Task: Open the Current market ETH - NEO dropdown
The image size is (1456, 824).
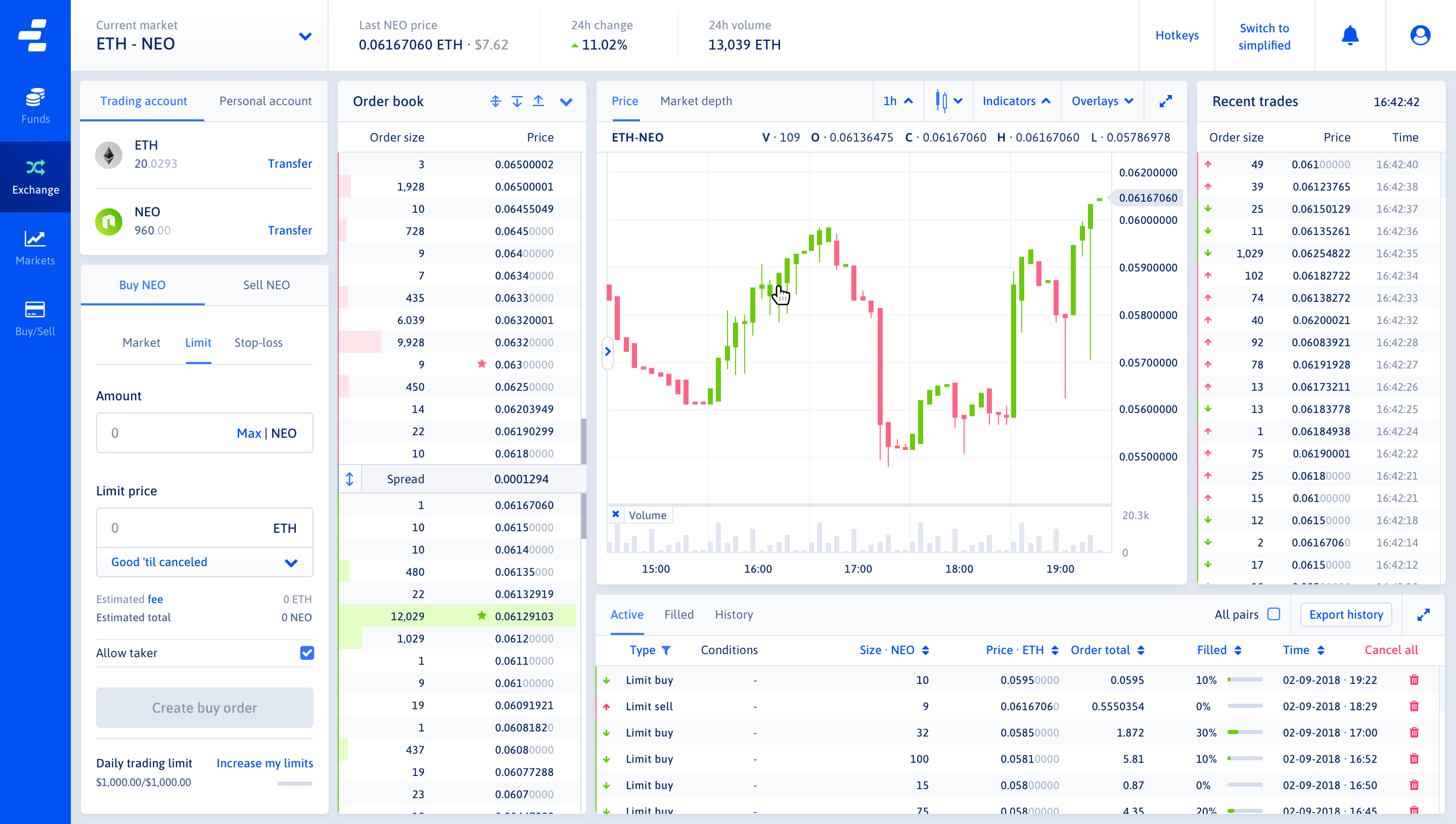Action: pyautogui.click(x=305, y=37)
